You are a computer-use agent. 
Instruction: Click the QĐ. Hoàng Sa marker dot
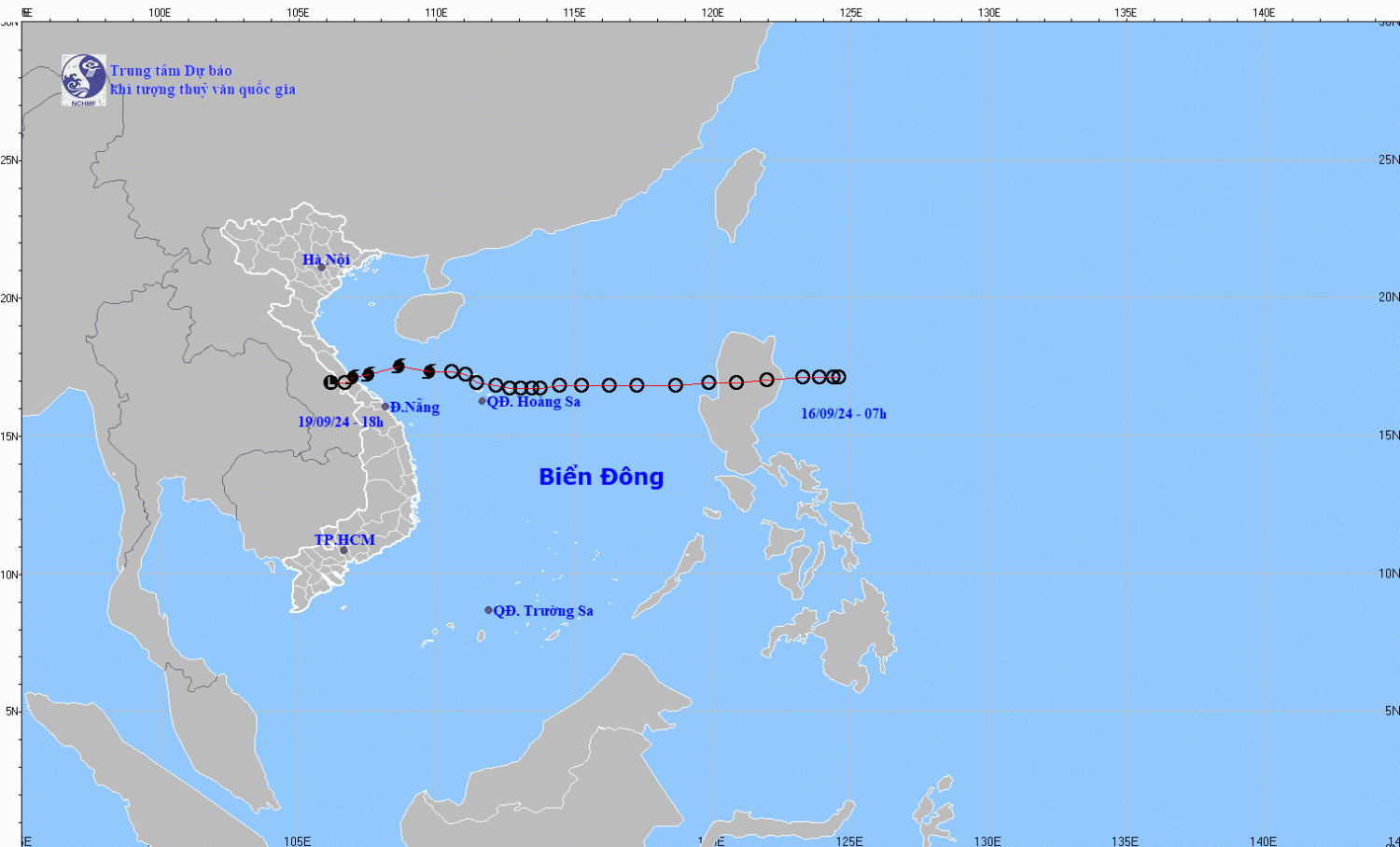(x=483, y=401)
